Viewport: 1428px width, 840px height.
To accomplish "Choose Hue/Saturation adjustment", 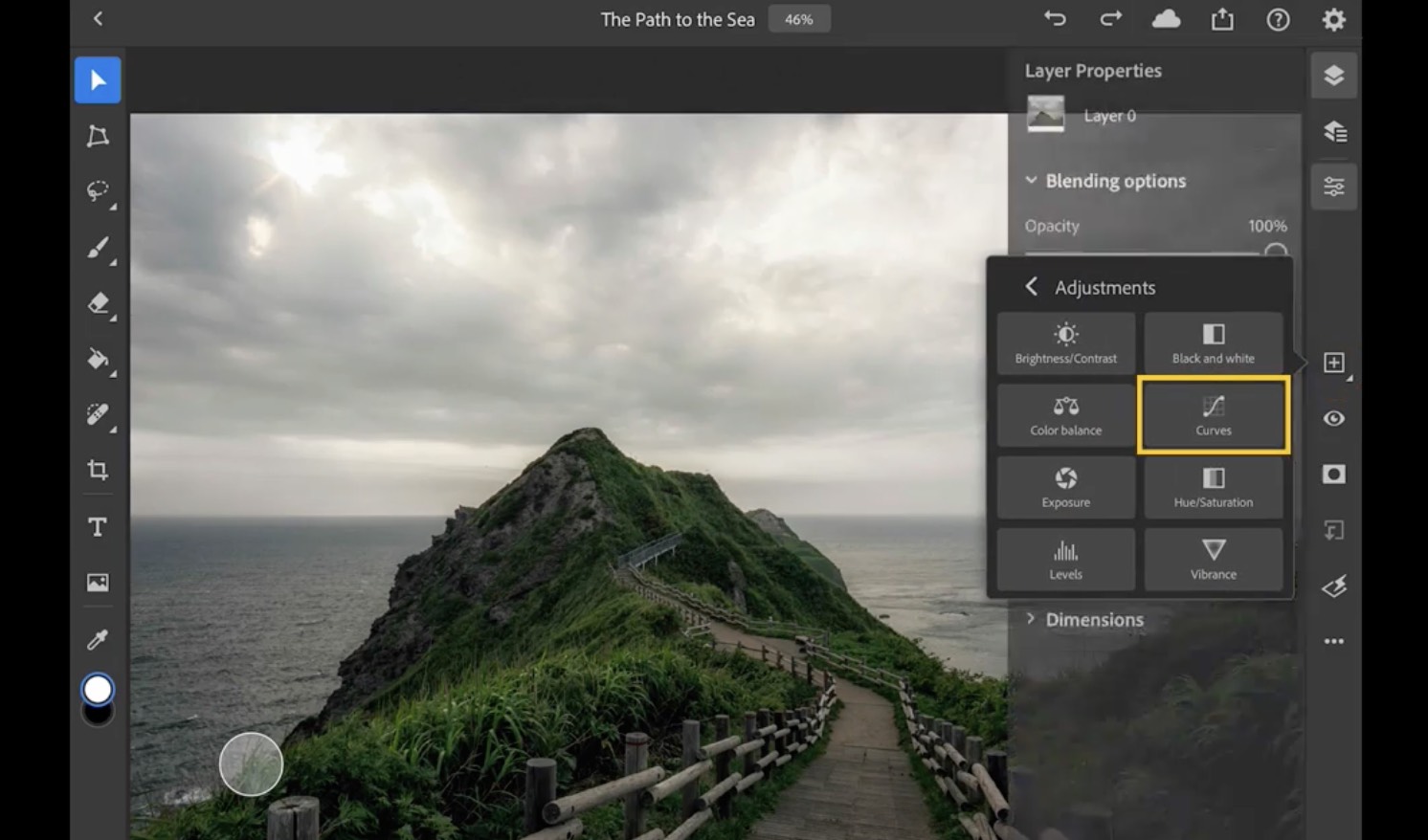I will coord(1214,488).
